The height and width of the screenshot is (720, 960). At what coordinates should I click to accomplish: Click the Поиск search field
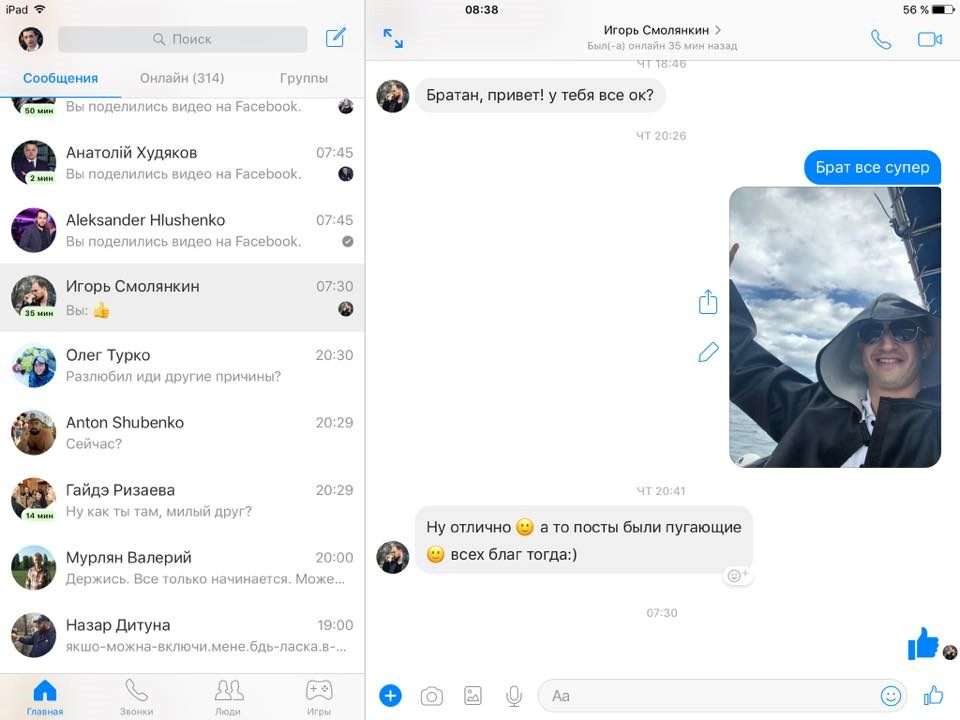pos(182,39)
